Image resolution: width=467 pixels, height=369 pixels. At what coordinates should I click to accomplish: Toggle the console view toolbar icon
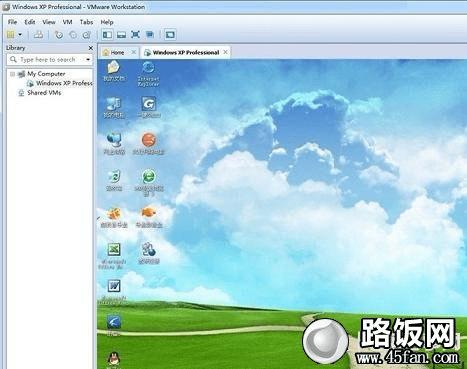point(170,34)
